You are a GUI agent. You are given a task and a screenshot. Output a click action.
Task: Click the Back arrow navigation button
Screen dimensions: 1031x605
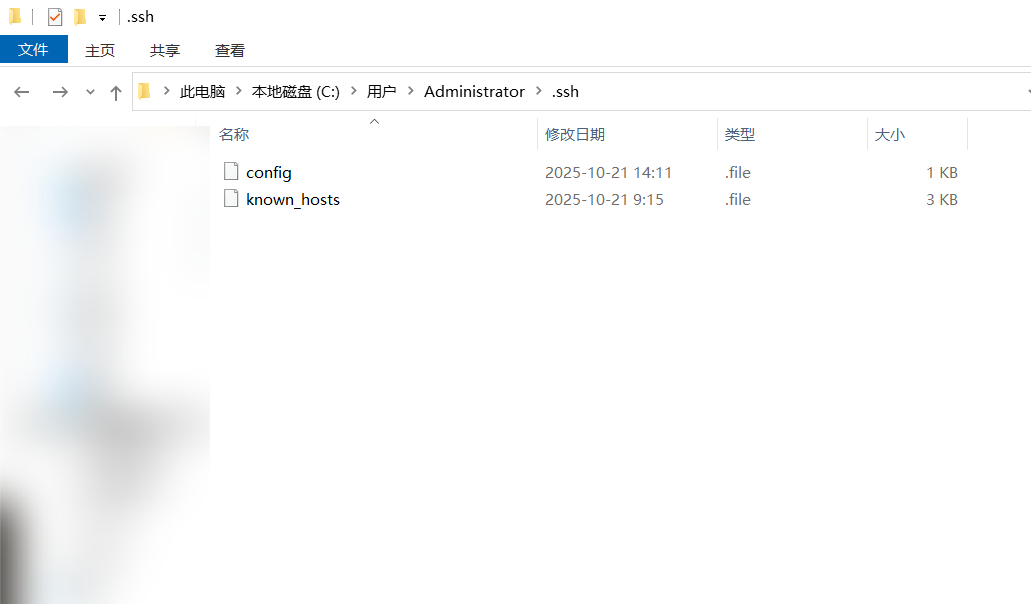(22, 92)
